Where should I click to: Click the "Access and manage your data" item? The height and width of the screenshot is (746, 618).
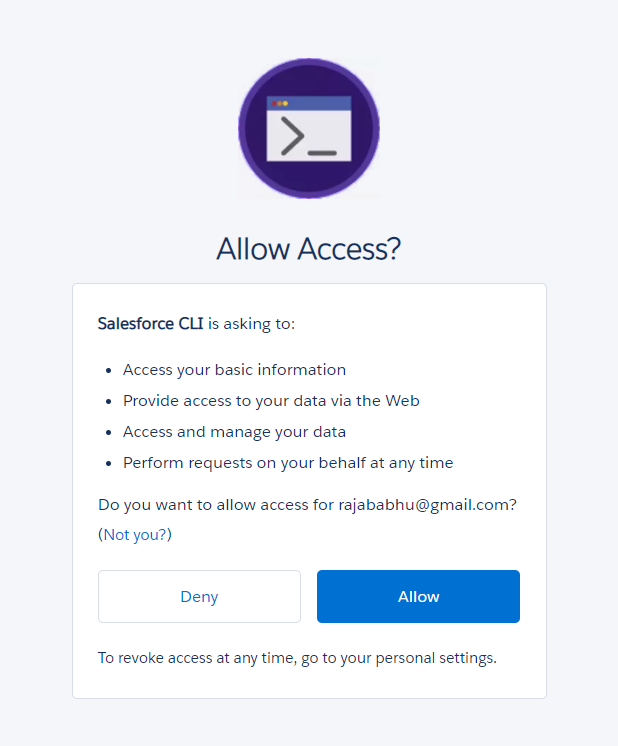pyautogui.click(x=234, y=432)
